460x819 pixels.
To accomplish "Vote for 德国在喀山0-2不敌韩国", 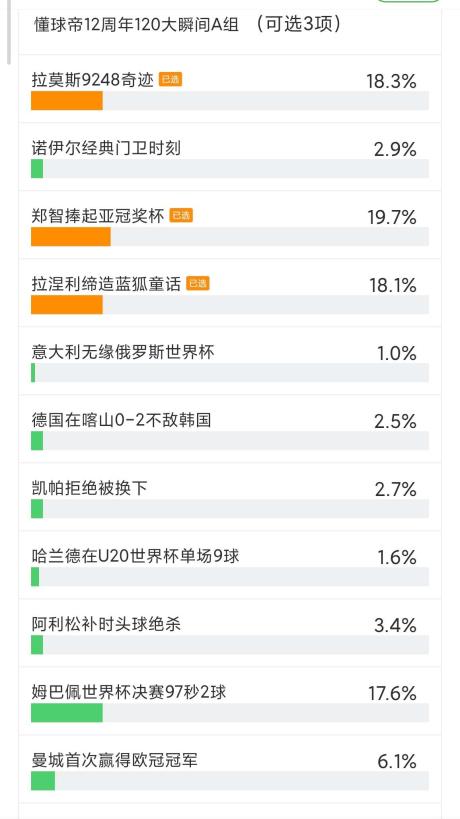I will click(230, 429).
